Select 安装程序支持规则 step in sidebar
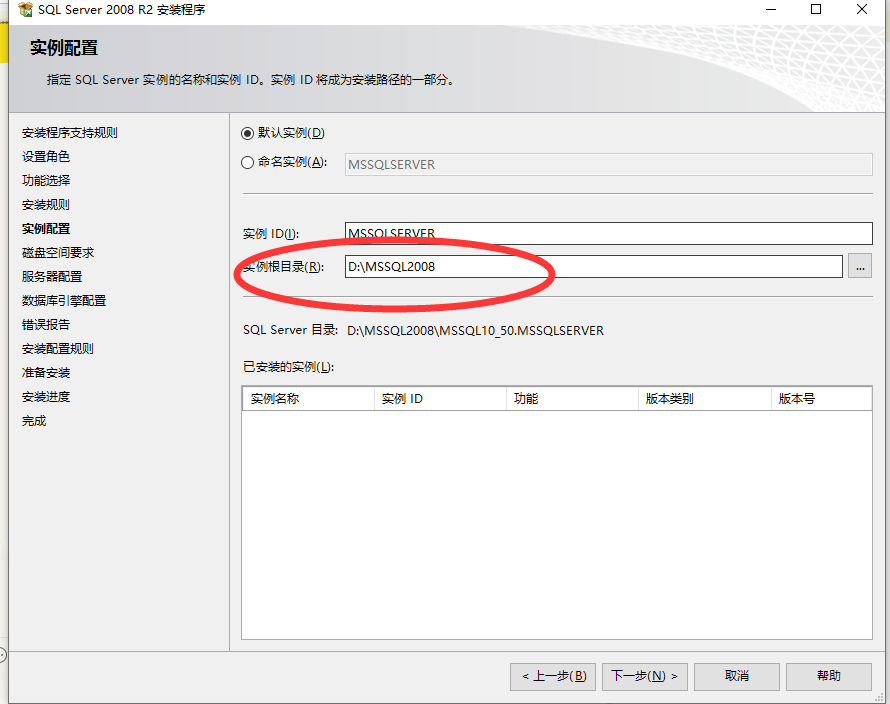Viewport: 890px width, 704px height. click(x=70, y=133)
